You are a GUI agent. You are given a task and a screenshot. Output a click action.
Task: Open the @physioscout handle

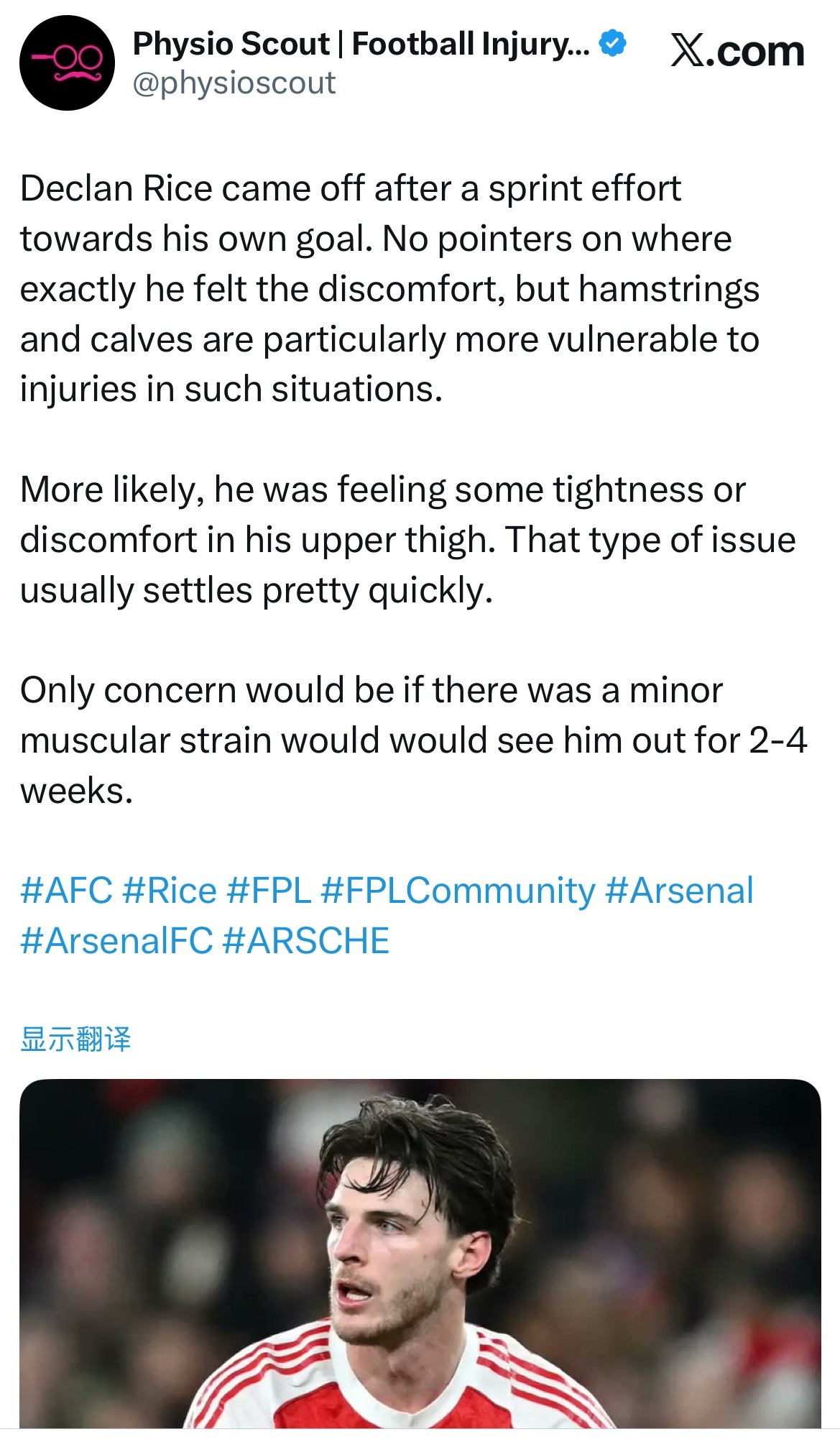point(234,83)
